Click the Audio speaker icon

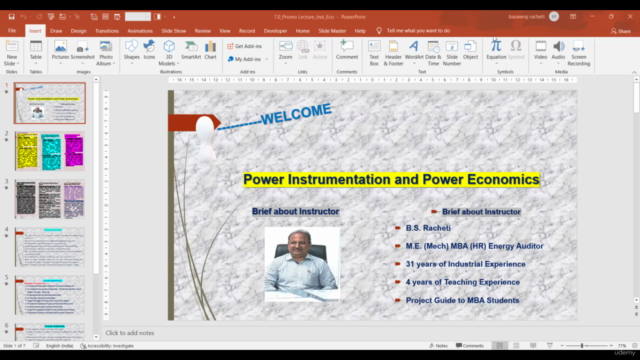pos(558,46)
